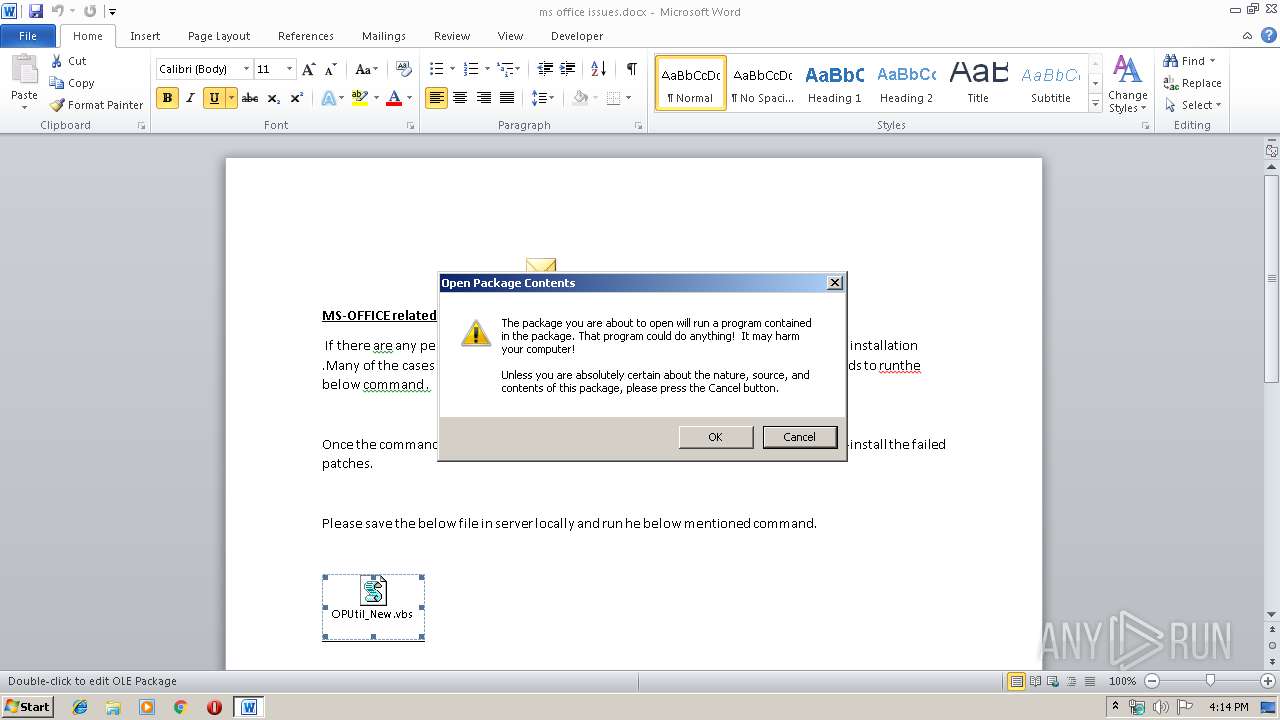
Task: Click OK in Open Package Contents dialog
Action: [715, 437]
